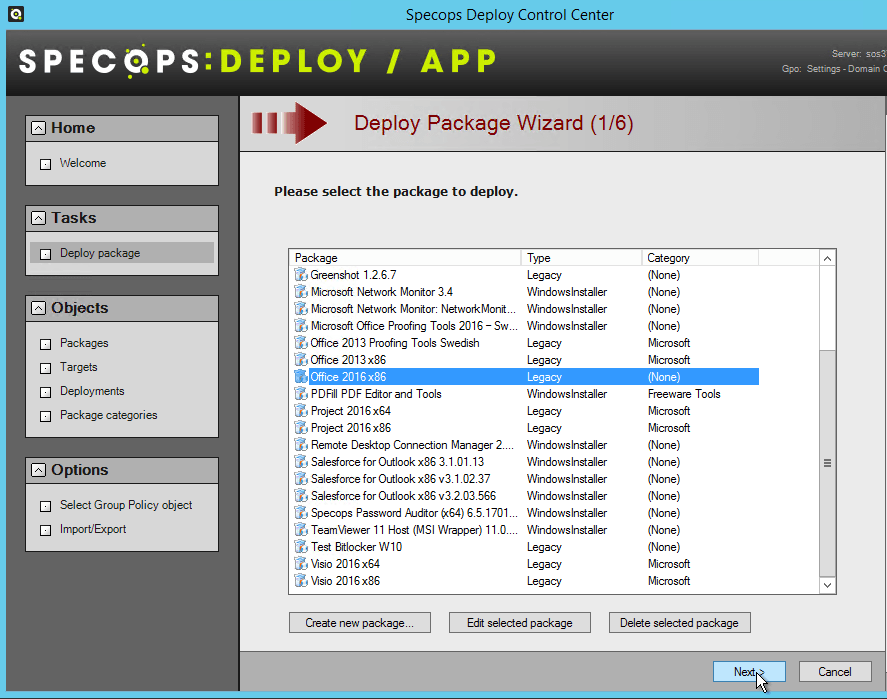Image resolution: width=887 pixels, height=699 pixels.
Task: Click the Salesforce for Outlook v3.1.02.37 icon
Action: (x=301, y=478)
